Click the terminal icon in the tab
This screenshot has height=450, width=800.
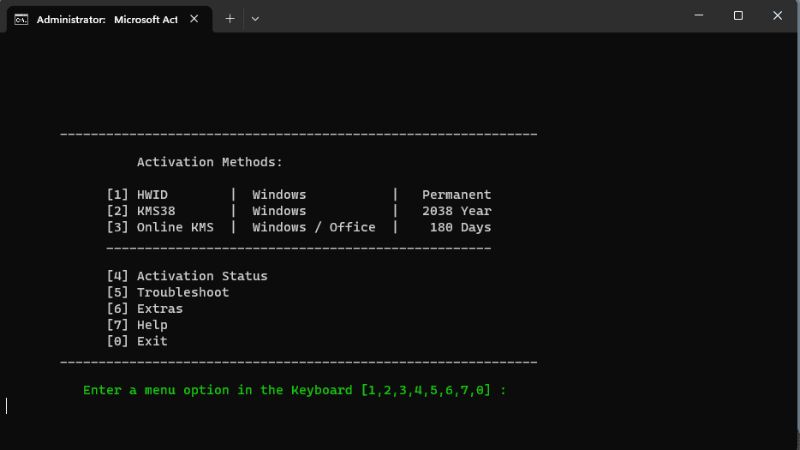tap(21, 19)
